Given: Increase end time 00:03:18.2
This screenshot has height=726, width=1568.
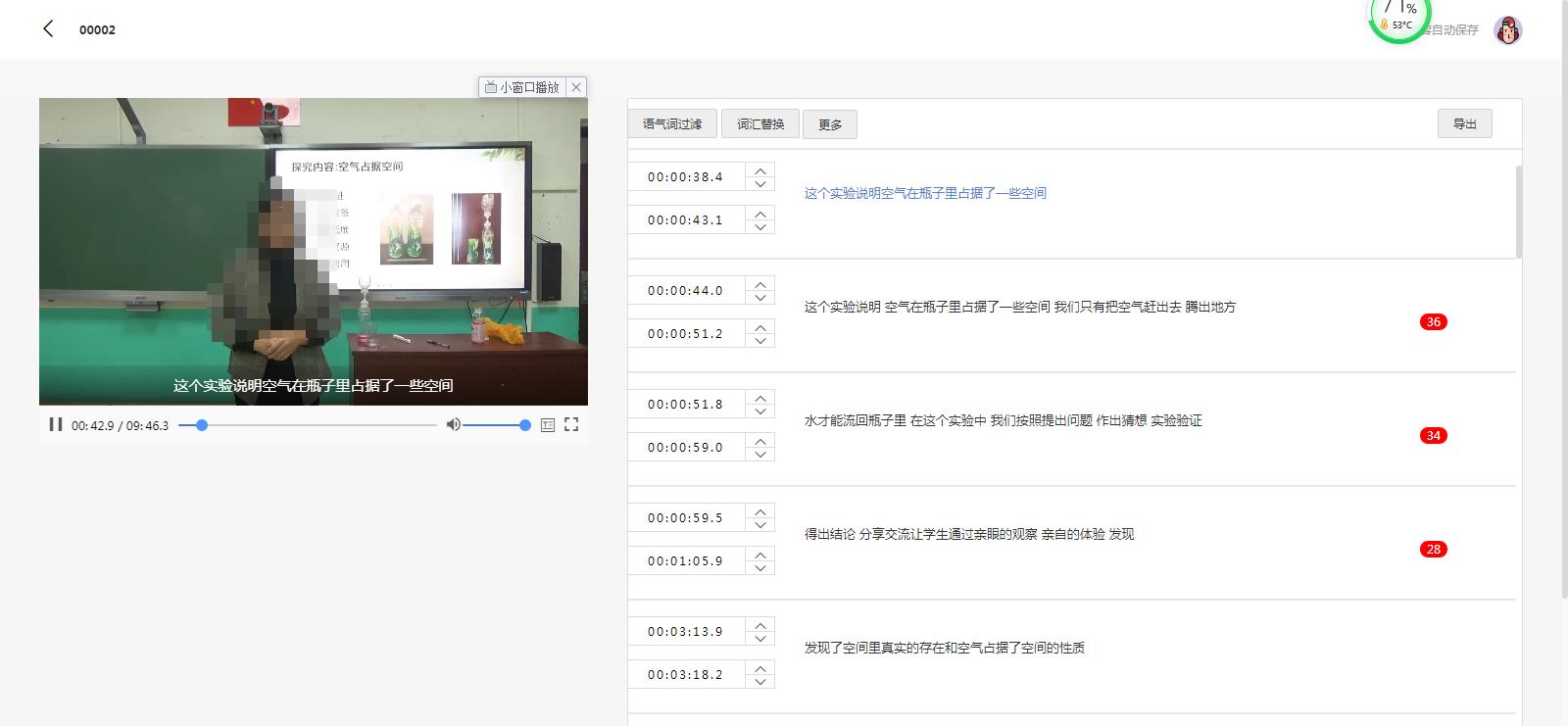Looking at the screenshot, I should pos(760,667).
